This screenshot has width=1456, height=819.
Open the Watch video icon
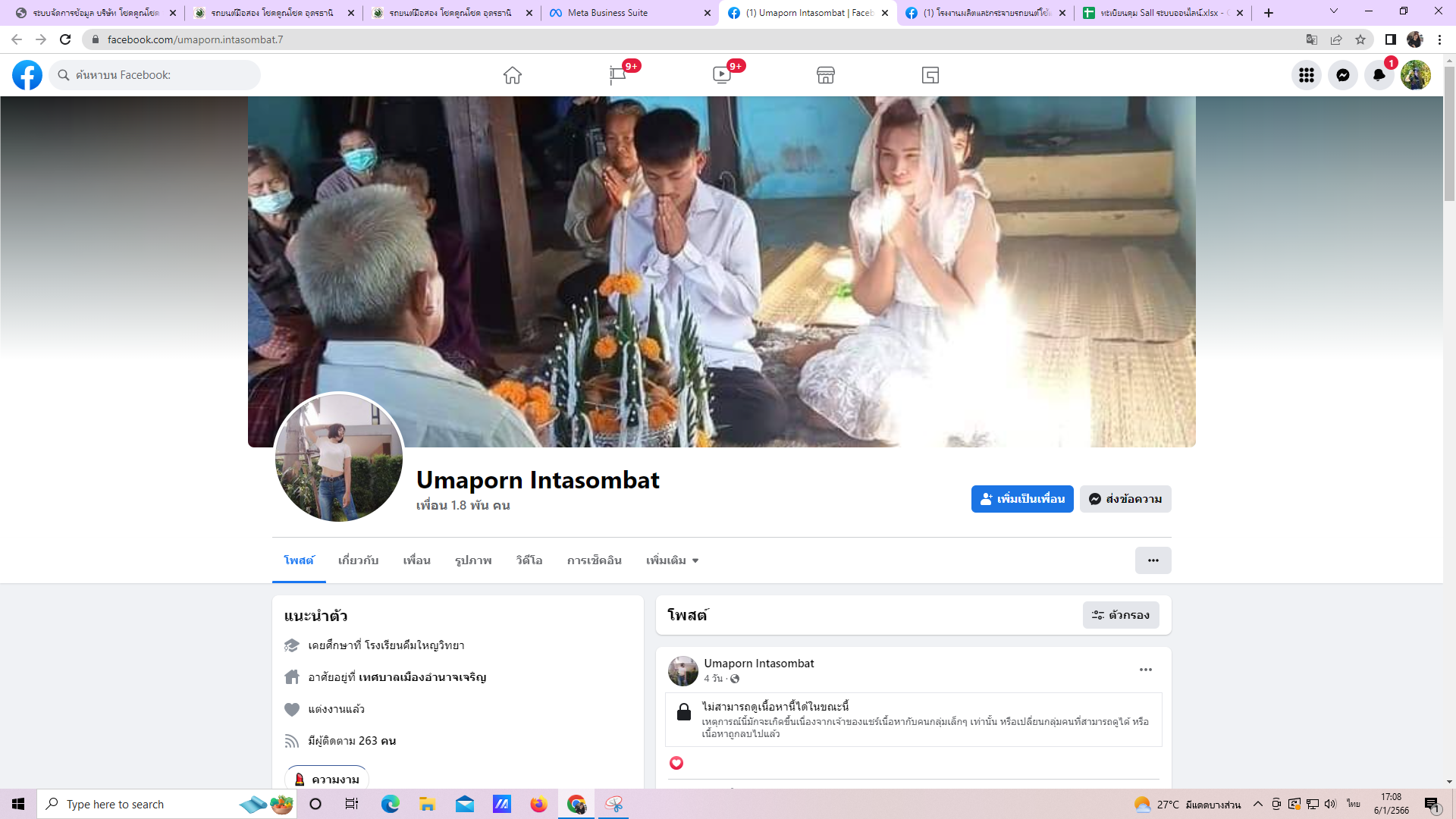click(721, 75)
